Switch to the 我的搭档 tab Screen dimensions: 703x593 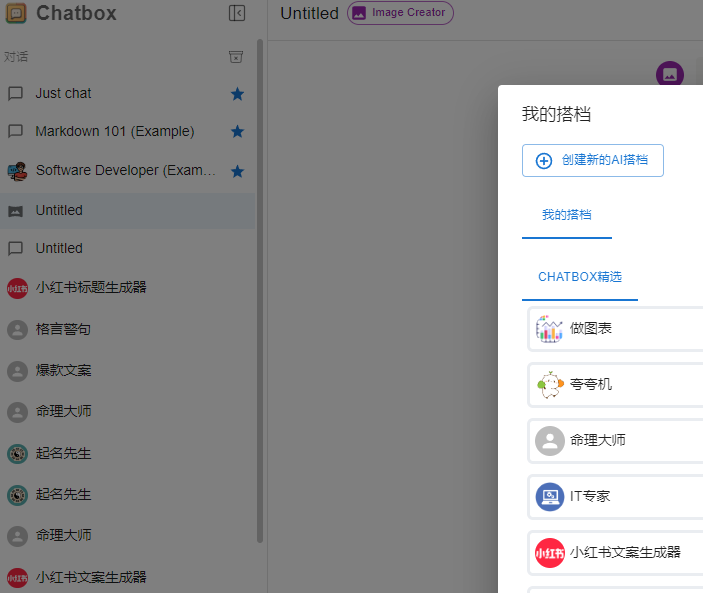pyautogui.click(x=567, y=215)
